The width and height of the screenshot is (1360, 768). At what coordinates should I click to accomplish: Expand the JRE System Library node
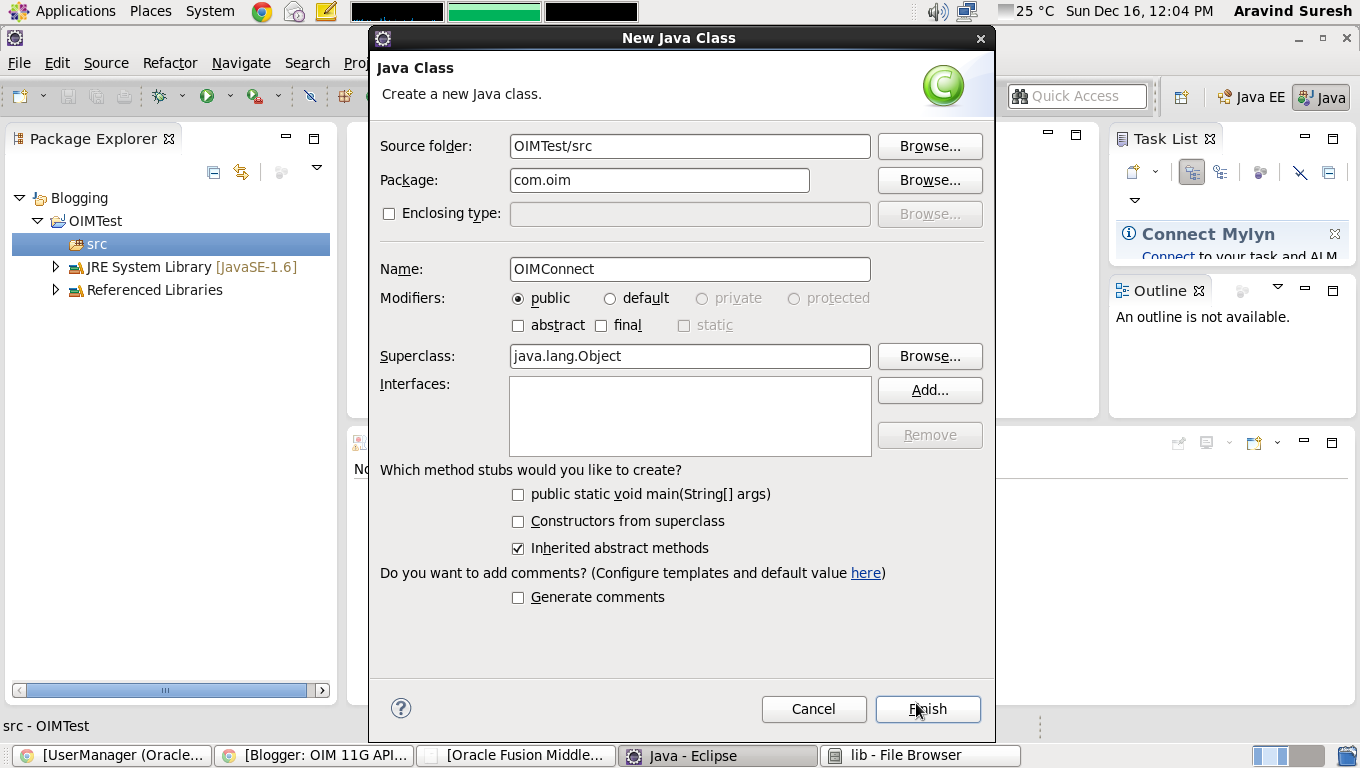tap(55, 267)
